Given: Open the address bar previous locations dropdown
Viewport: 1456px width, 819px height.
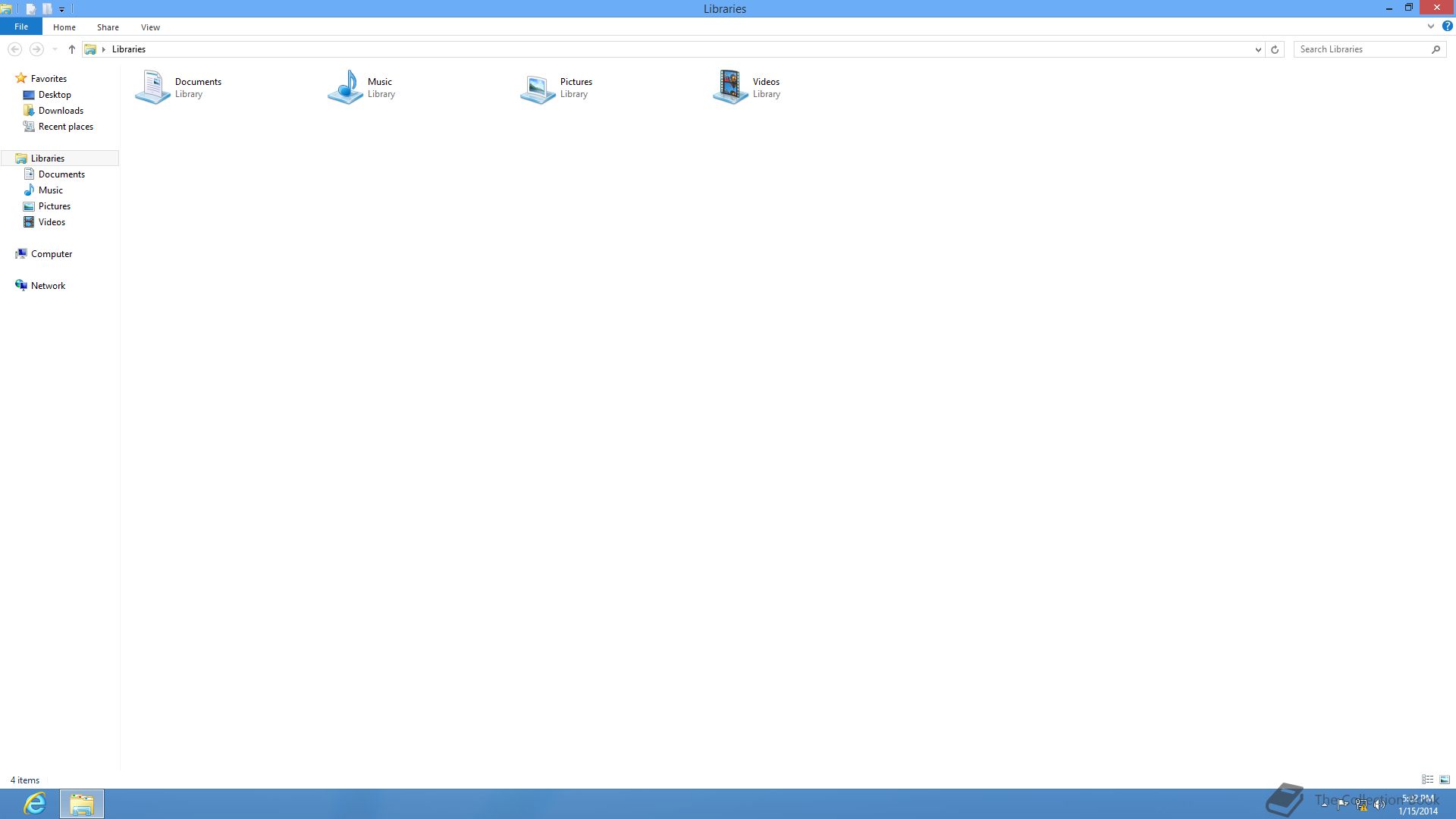Looking at the screenshot, I should click(1258, 49).
